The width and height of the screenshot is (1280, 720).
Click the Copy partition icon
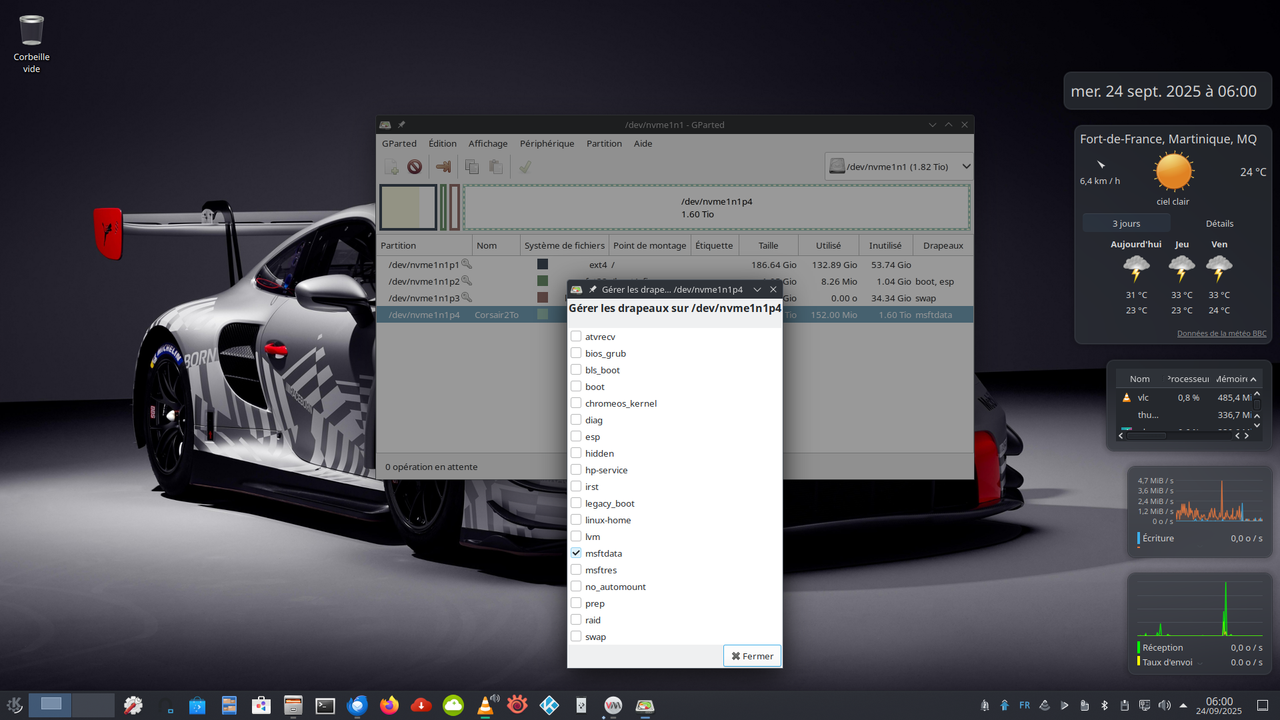pyautogui.click(x=471, y=167)
